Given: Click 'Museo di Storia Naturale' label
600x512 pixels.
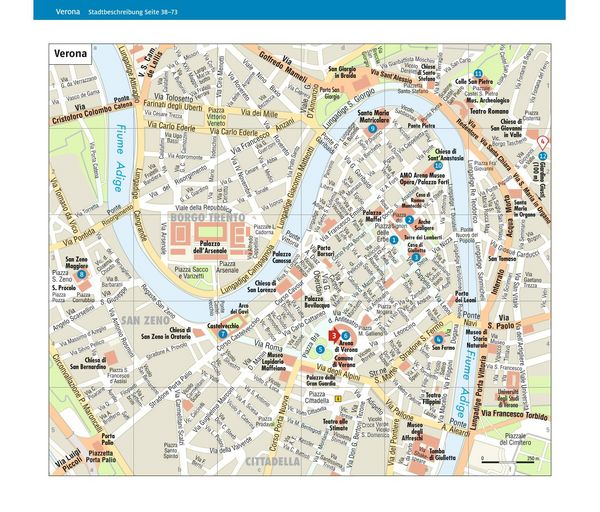Looking at the screenshot, I should coord(476,339).
